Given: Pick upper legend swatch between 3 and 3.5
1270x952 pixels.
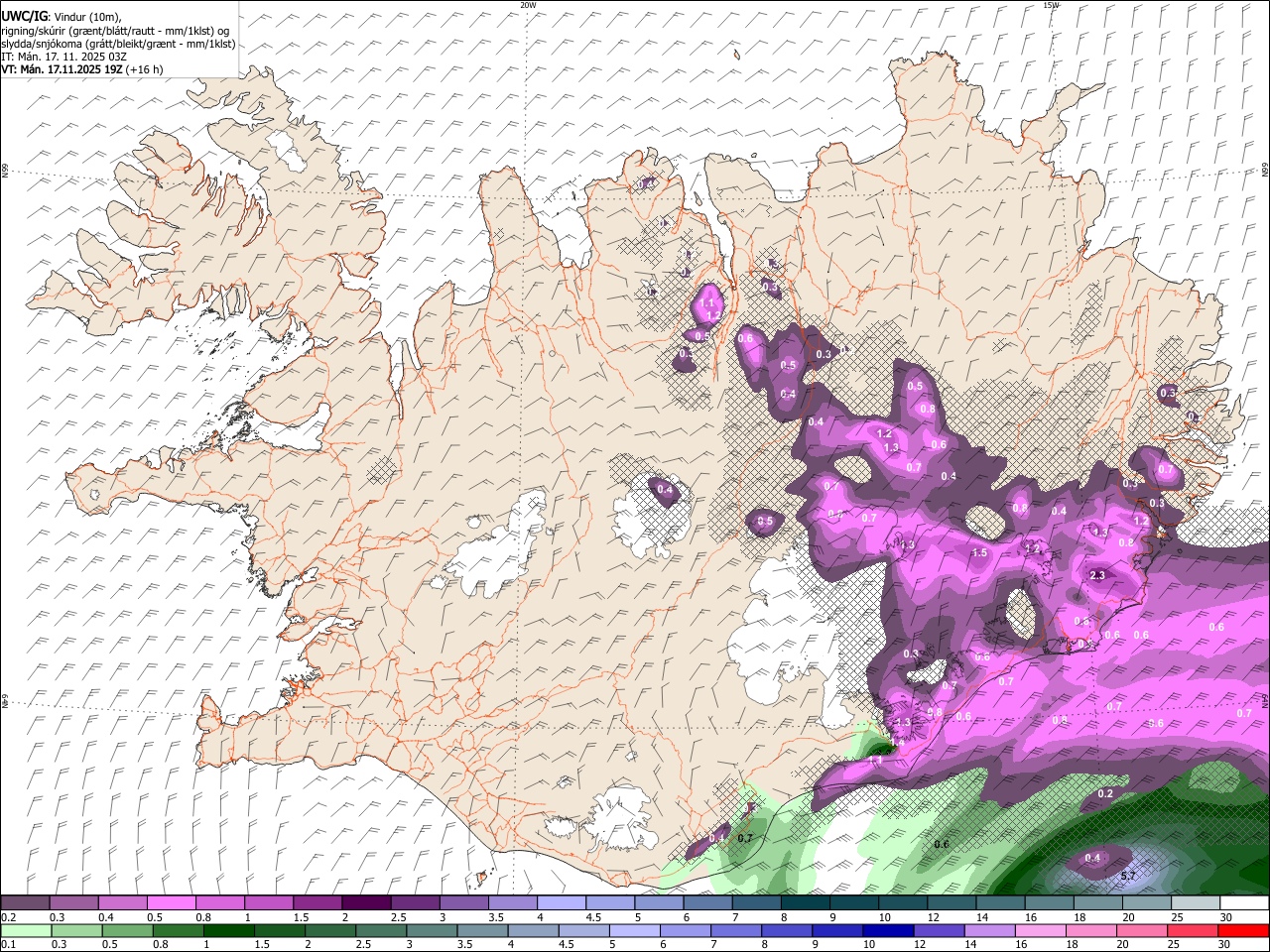Looking at the screenshot, I should (464, 902).
